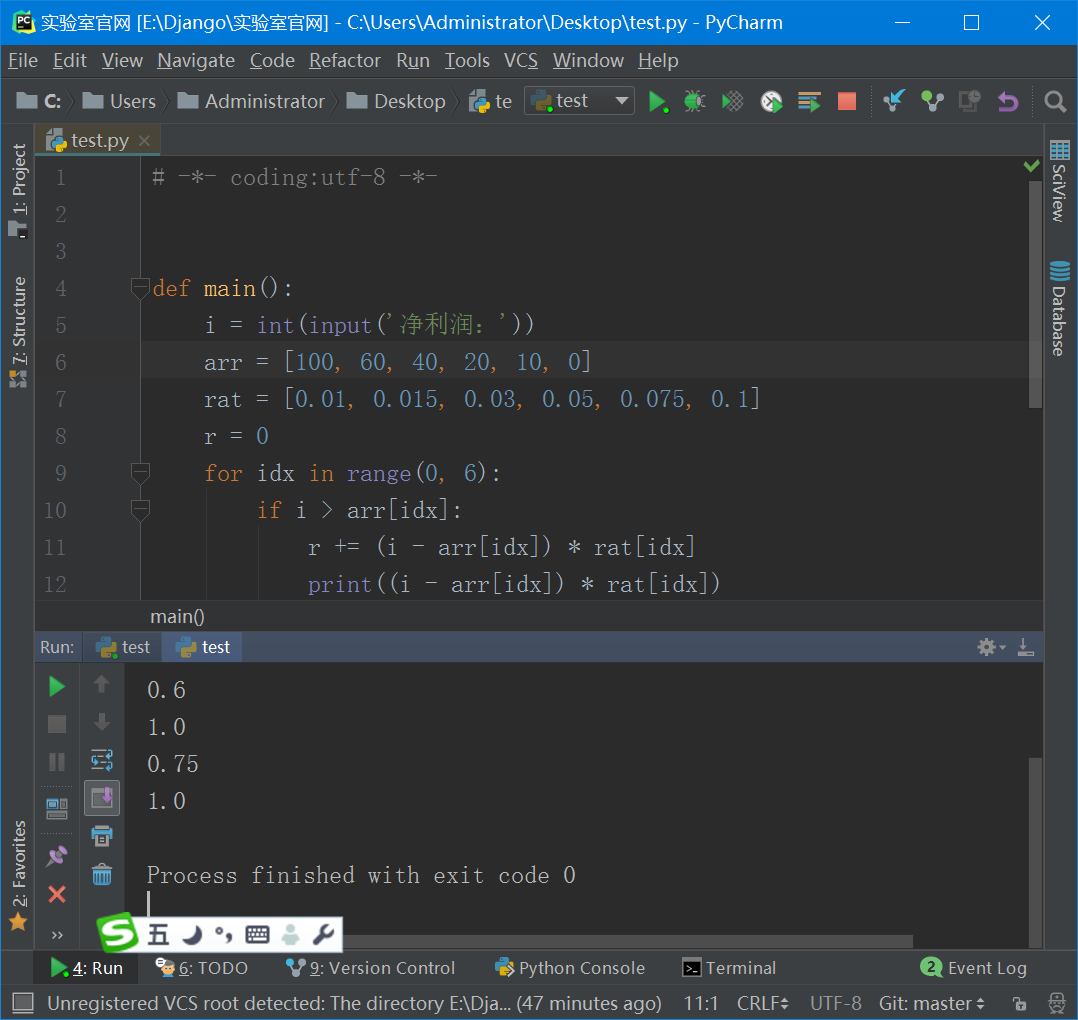Hide the Run panel via download-arrow icon

[x=1026, y=647]
